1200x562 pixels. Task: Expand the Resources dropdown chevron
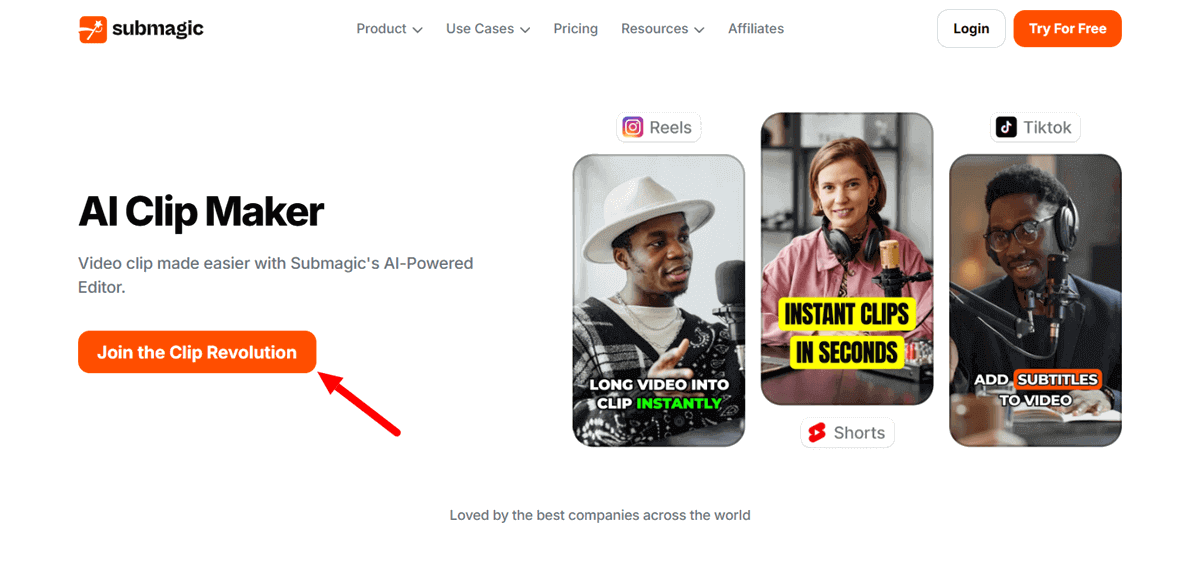coord(699,30)
